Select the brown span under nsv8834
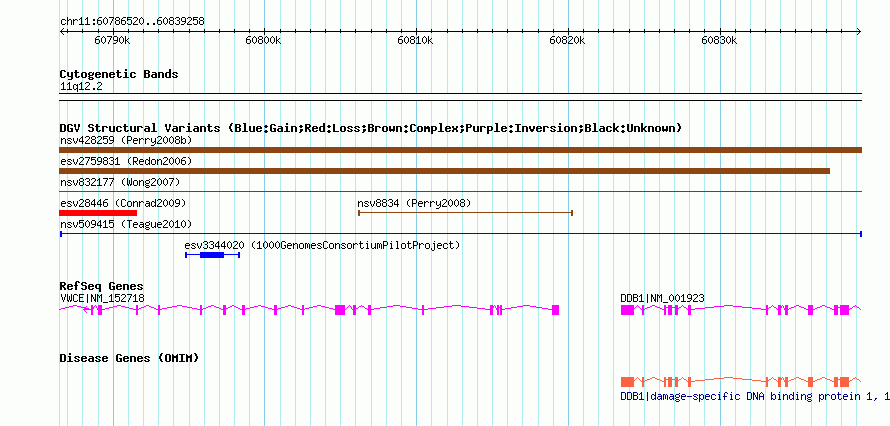890x426 pixels. [465, 213]
